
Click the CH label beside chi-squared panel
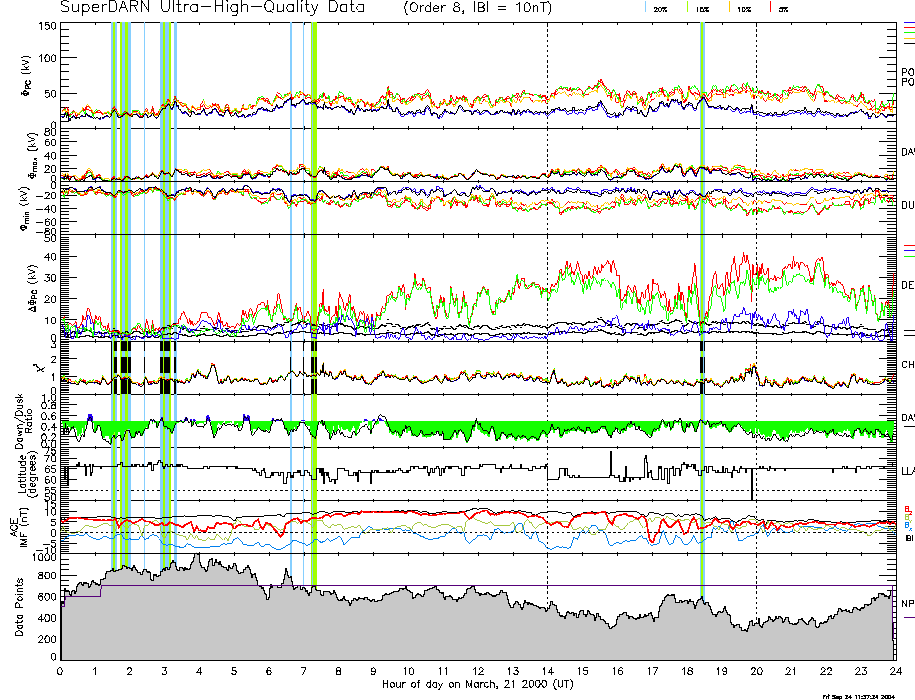click(907, 365)
